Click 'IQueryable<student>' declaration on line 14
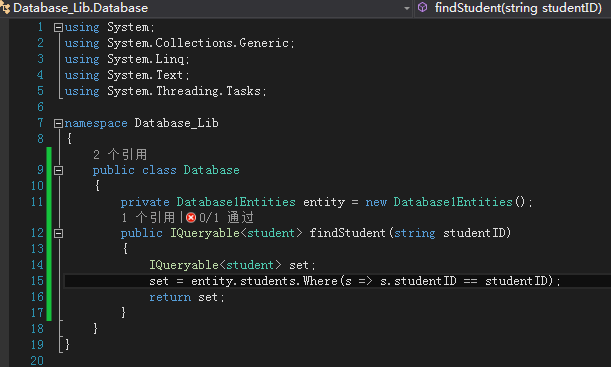The height and width of the screenshot is (367, 611). click(x=215, y=265)
